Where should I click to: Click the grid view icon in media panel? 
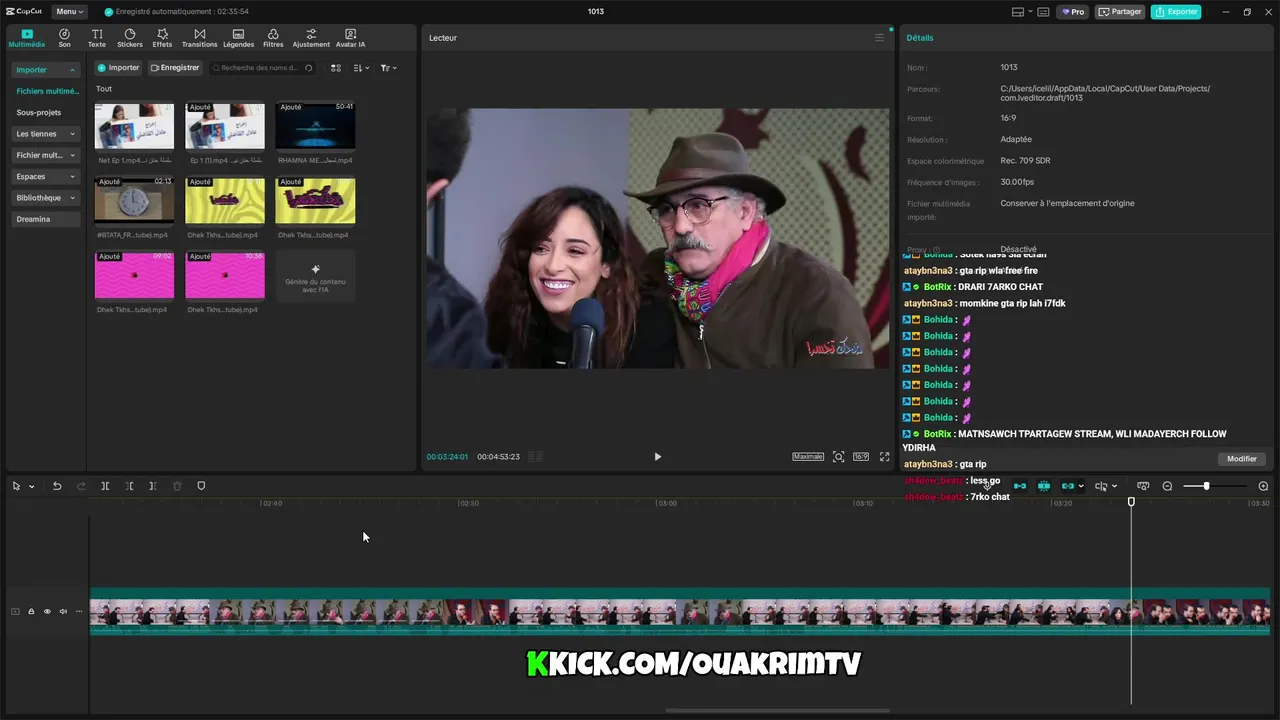(336, 68)
